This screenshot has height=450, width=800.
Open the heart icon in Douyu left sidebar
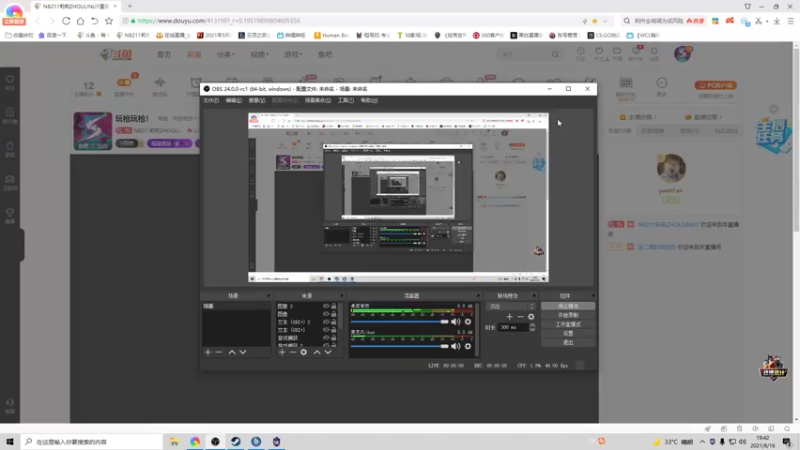(x=10, y=80)
